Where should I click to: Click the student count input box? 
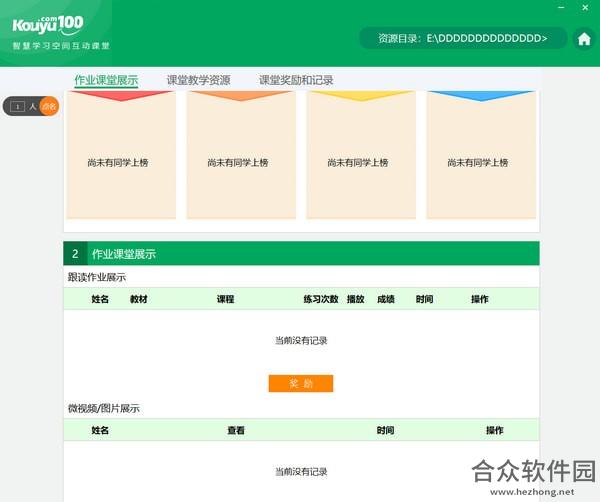pos(18,106)
